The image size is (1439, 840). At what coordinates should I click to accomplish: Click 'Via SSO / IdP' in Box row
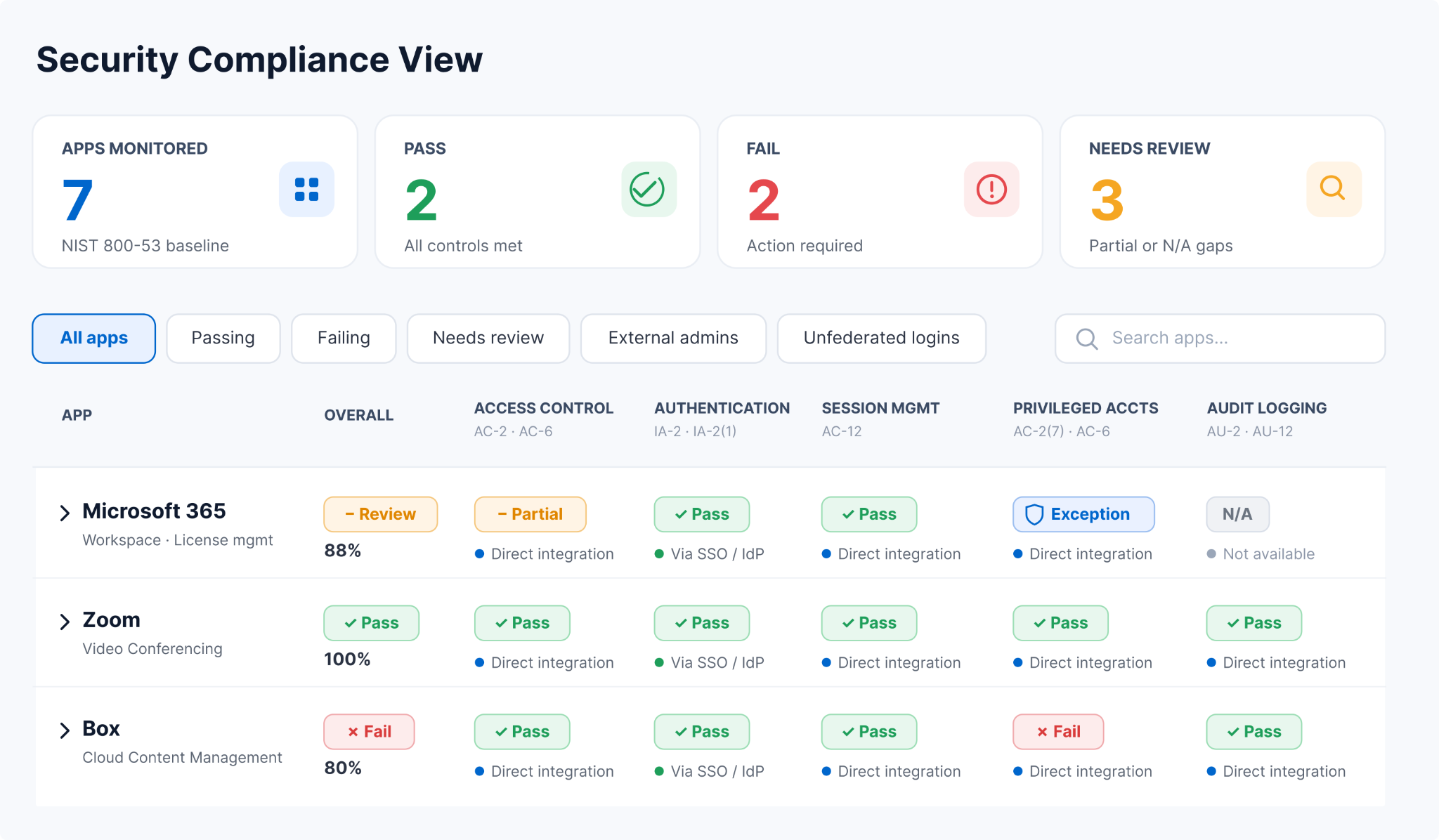[x=717, y=772]
